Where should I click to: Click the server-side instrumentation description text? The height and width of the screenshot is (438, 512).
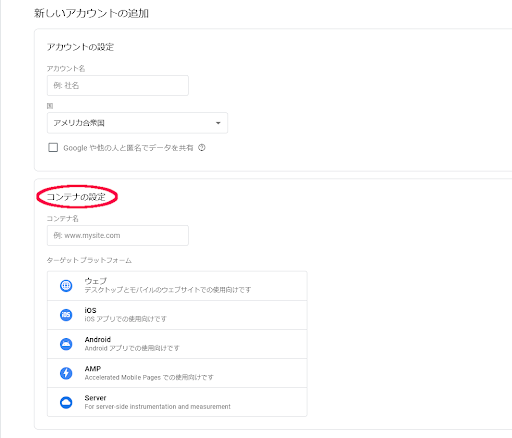coord(157,407)
